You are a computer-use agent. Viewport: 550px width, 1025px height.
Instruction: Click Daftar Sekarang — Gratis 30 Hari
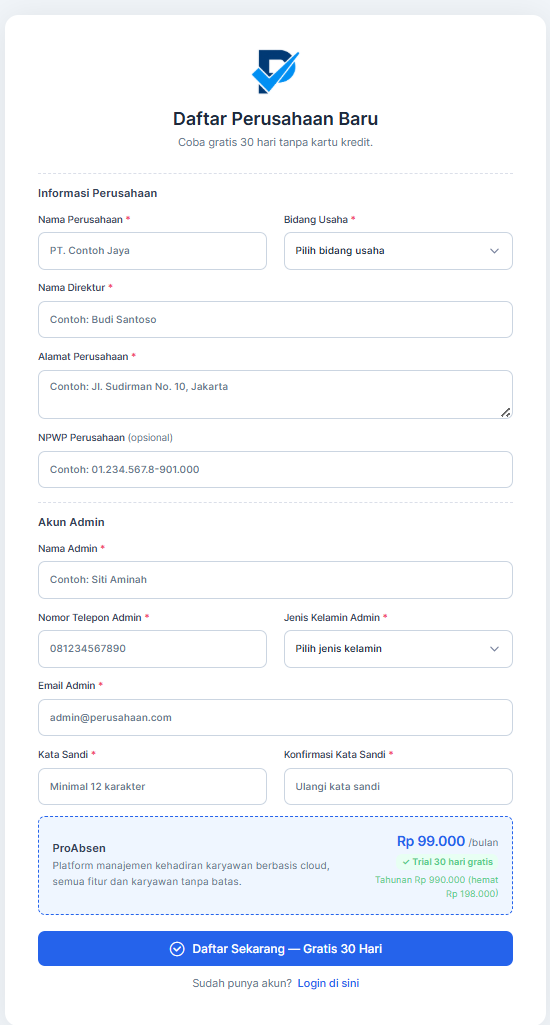click(x=275, y=949)
